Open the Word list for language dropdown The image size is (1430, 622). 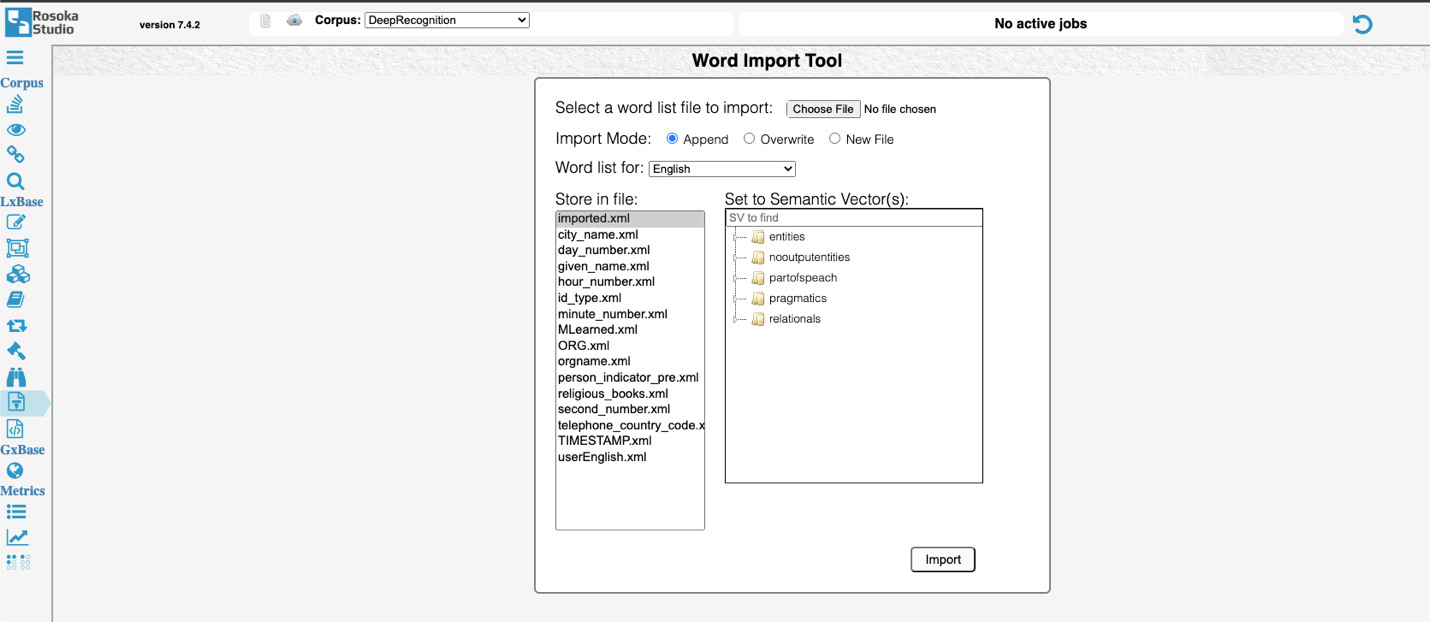pos(721,168)
